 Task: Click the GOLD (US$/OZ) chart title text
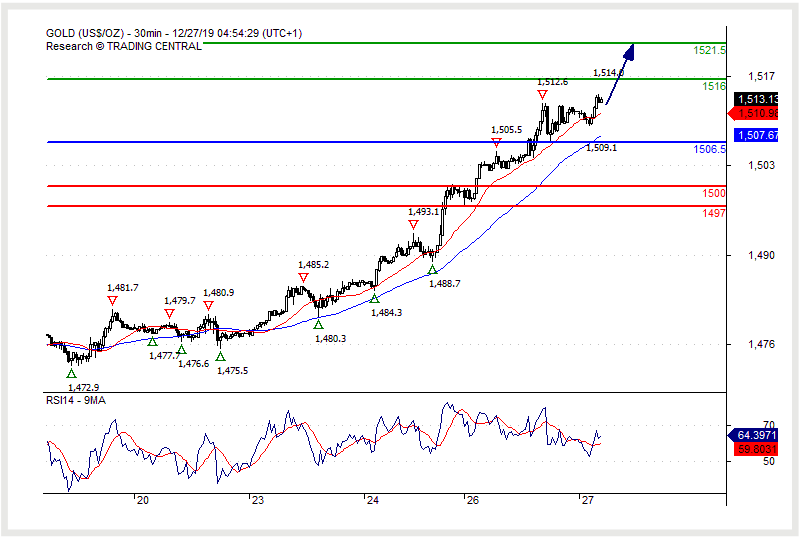point(88,33)
